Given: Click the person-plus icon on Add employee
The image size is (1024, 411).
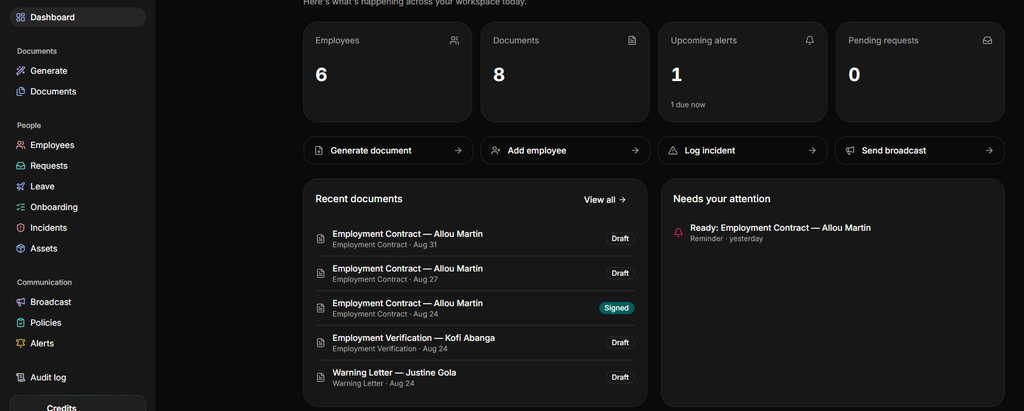Looking at the screenshot, I should 496,151.
